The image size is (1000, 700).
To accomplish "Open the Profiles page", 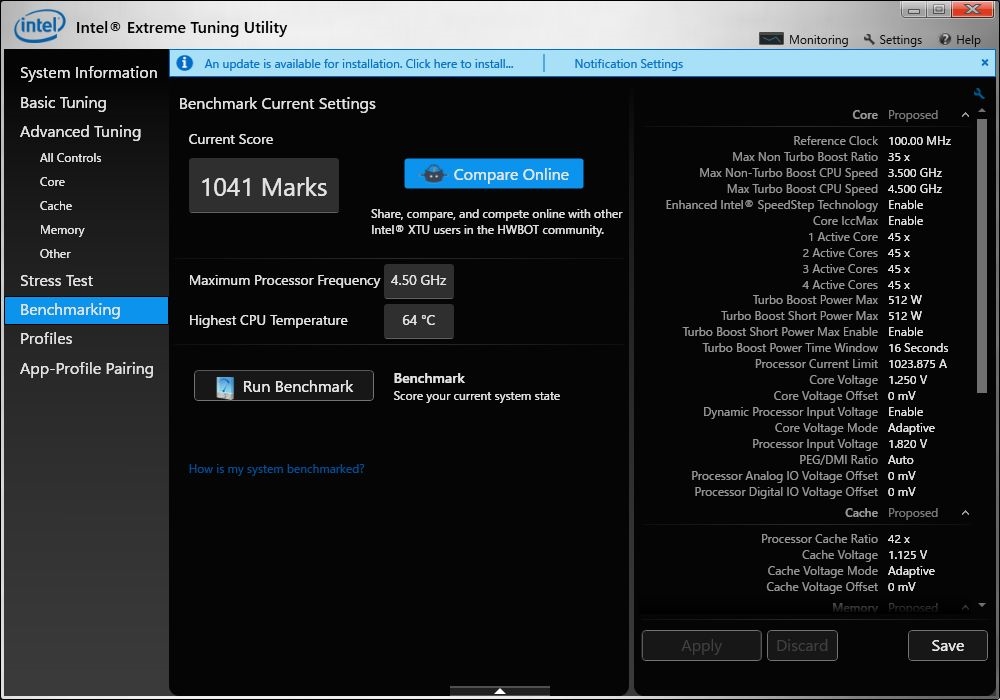I will pyautogui.click(x=46, y=339).
